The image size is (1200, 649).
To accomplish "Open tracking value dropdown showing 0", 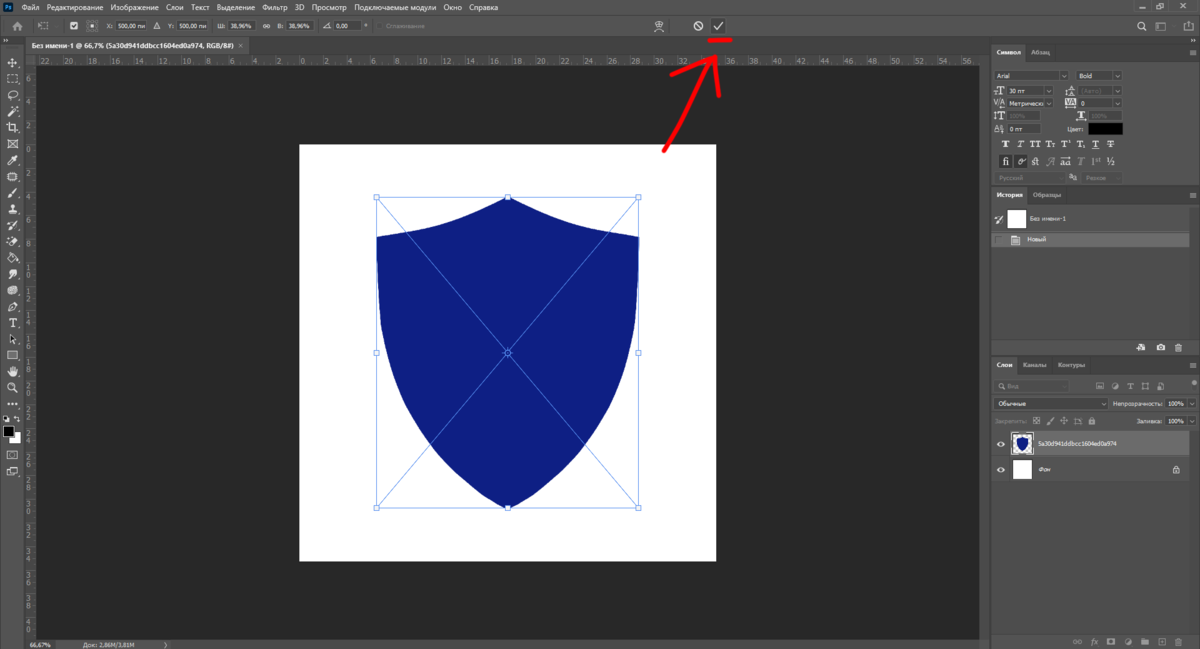I will (x=1117, y=103).
